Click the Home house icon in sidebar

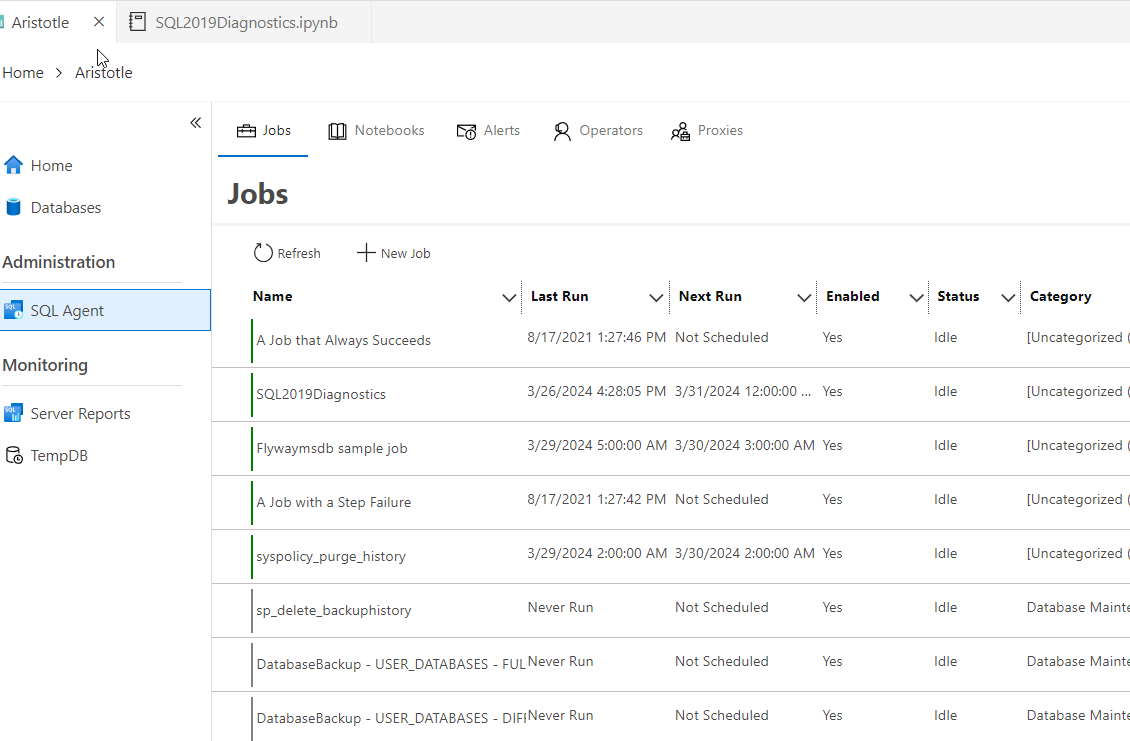[13, 165]
